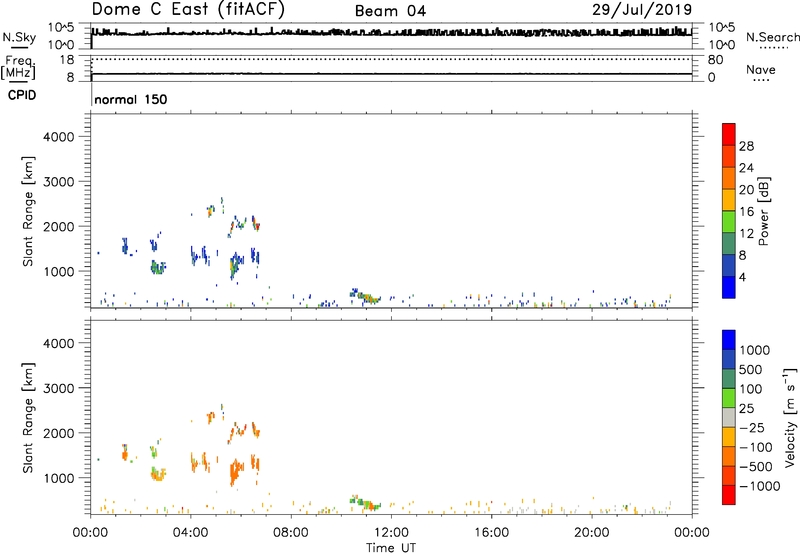This screenshot has width=800, height=554.
Task: Click the 'Power [dB]' color bar label
Action: [x=763, y=211]
